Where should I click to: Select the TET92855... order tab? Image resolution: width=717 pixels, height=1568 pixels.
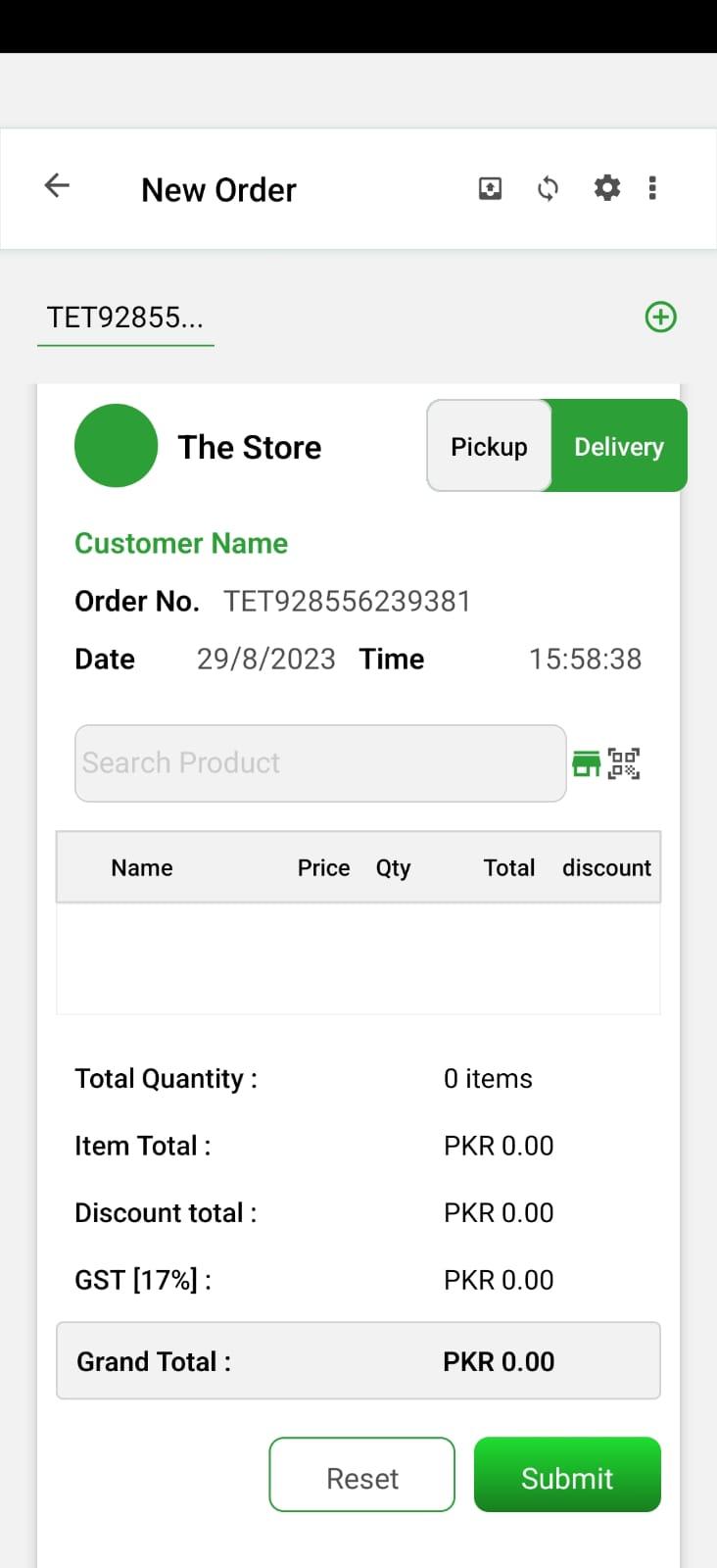125,318
